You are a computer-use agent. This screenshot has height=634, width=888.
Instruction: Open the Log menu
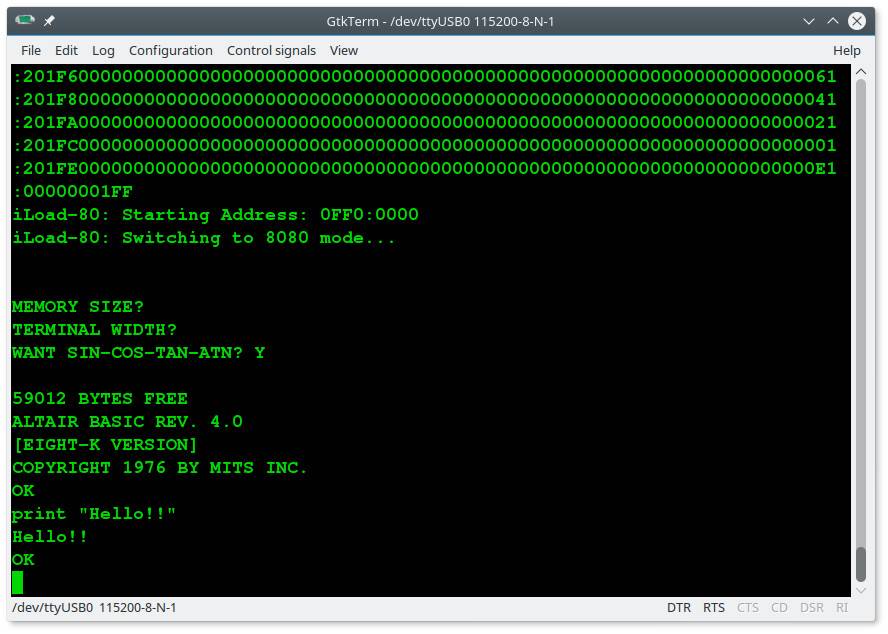click(x=103, y=50)
